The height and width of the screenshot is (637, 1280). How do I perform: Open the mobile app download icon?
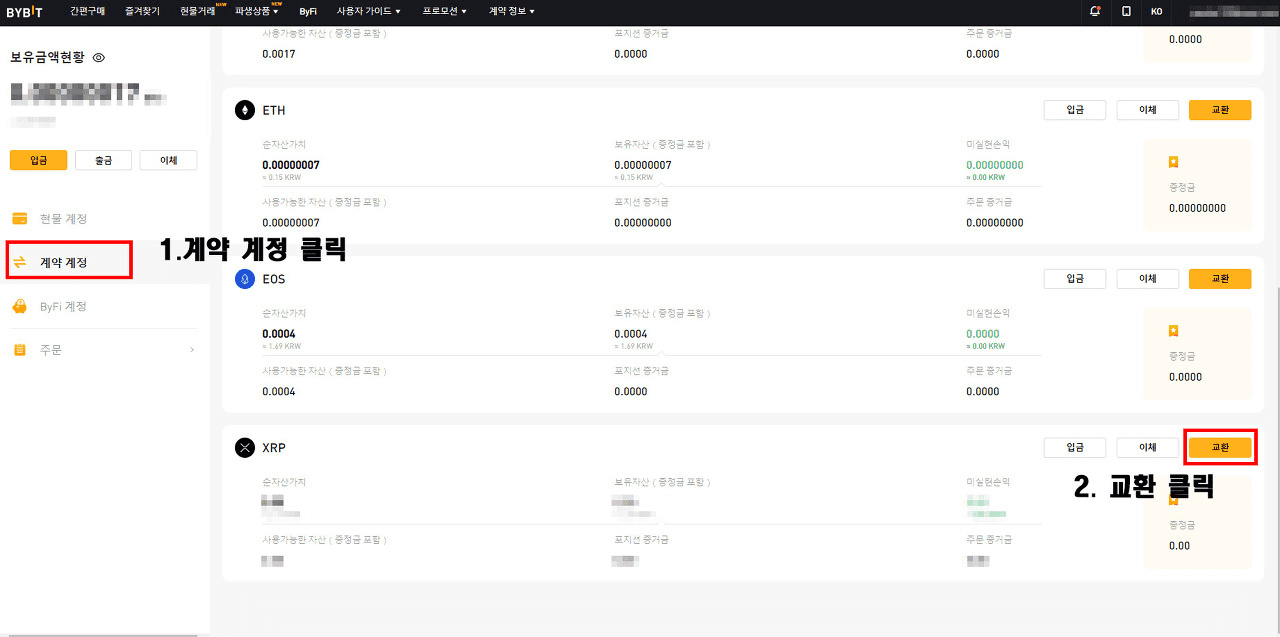point(1126,11)
